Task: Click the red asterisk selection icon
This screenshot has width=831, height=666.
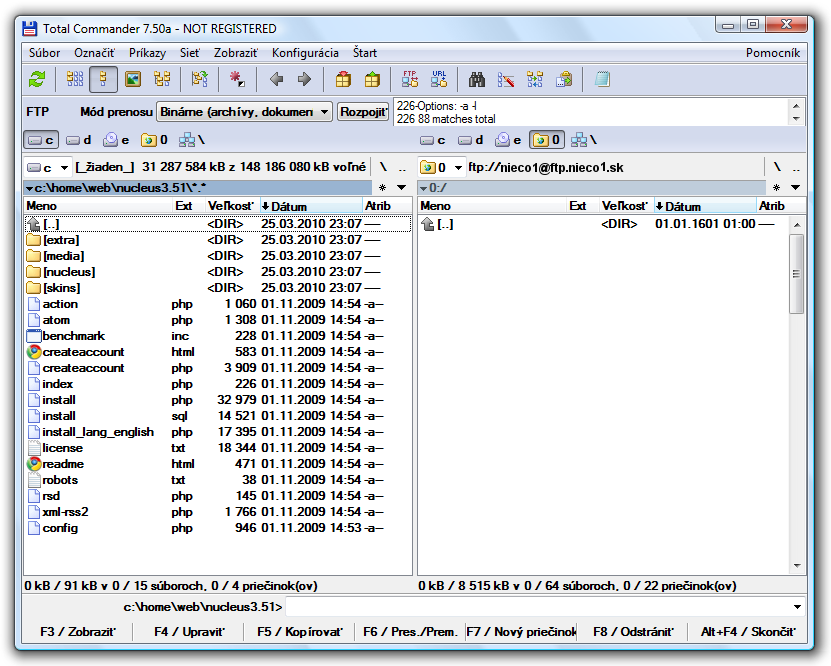Action: pyautogui.click(x=237, y=79)
